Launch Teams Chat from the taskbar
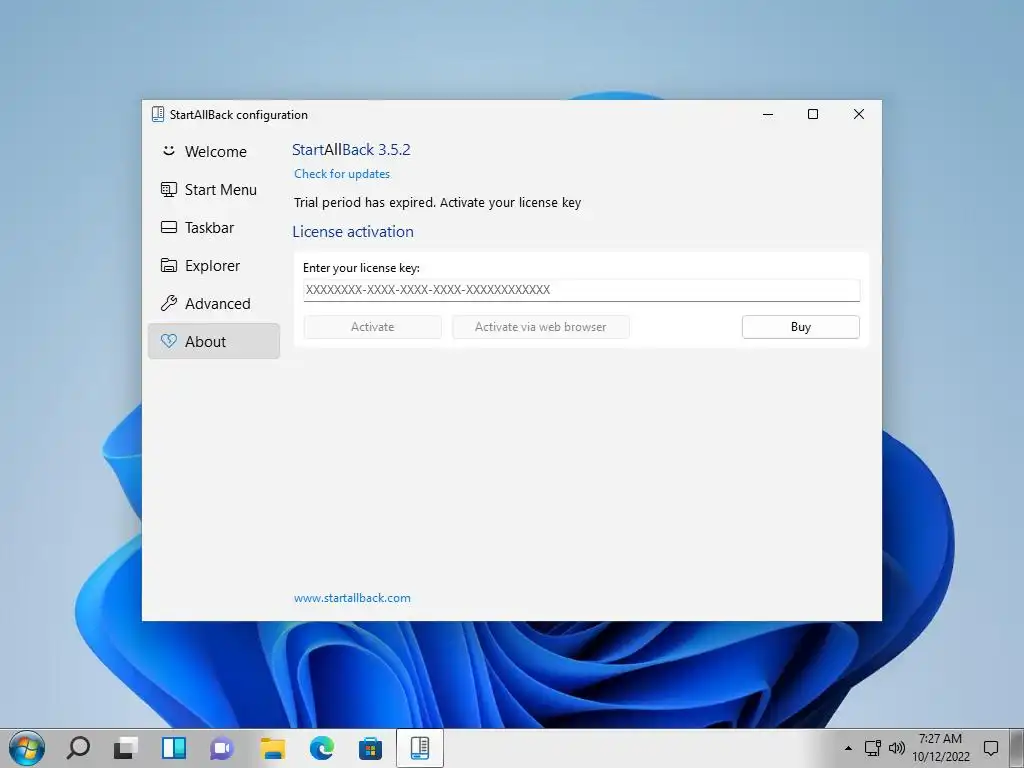 [222, 748]
